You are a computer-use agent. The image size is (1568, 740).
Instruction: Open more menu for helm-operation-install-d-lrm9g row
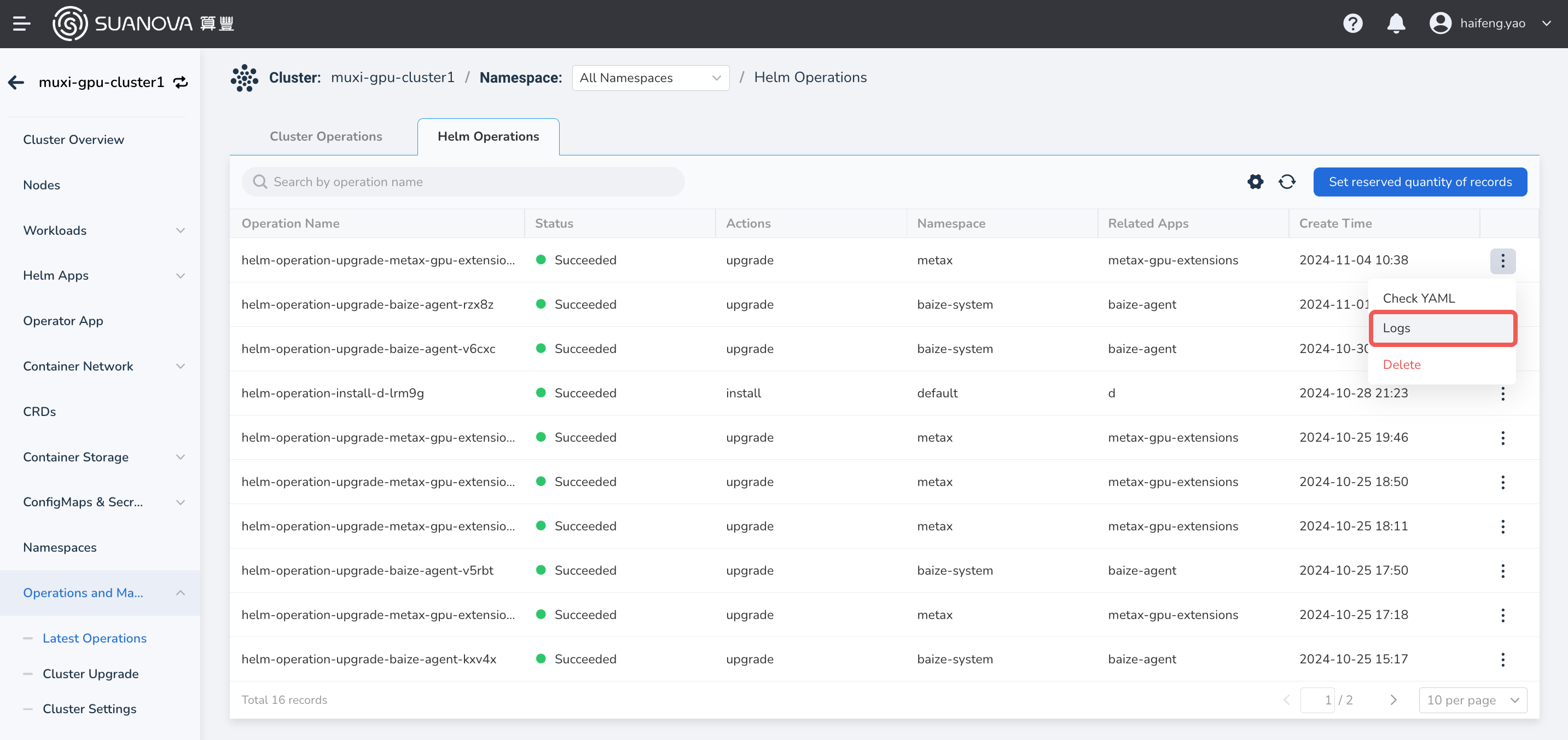tap(1502, 394)
